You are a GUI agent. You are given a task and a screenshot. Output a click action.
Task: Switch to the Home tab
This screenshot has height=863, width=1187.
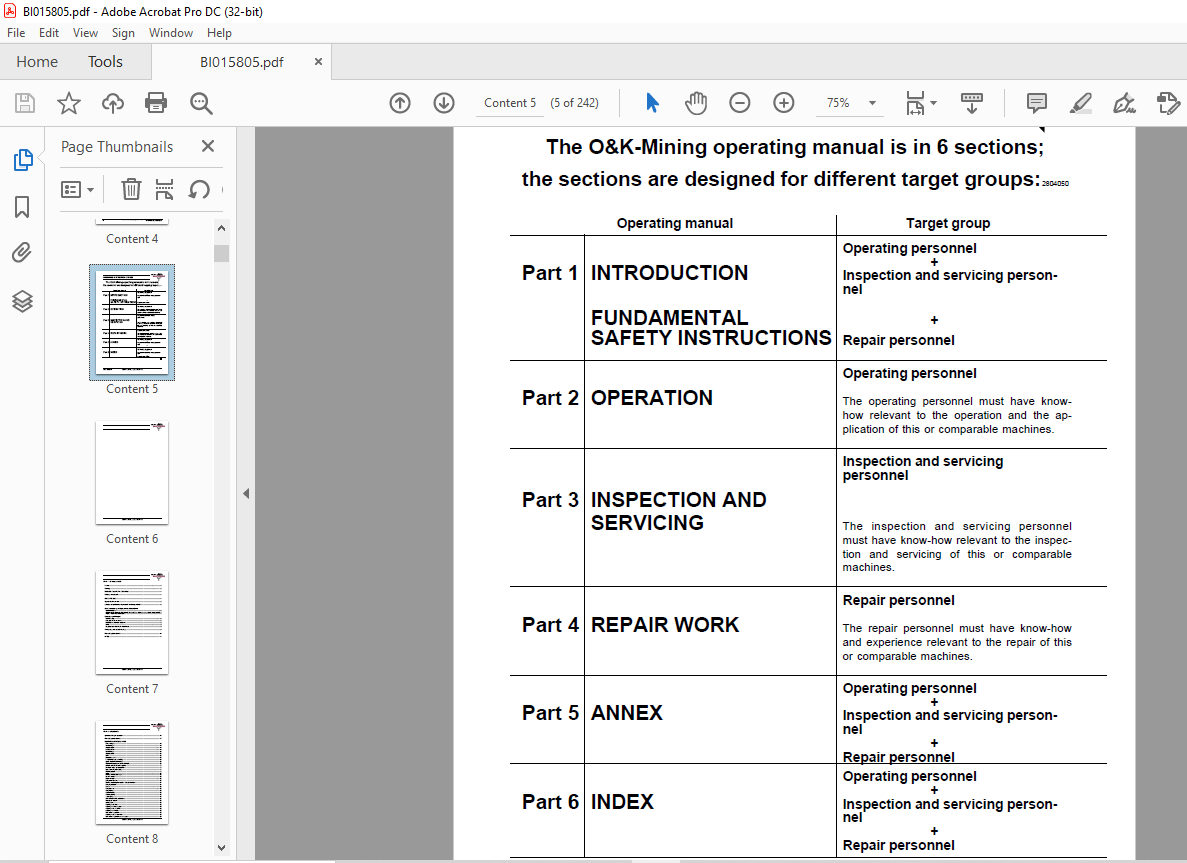pos(37,61)
